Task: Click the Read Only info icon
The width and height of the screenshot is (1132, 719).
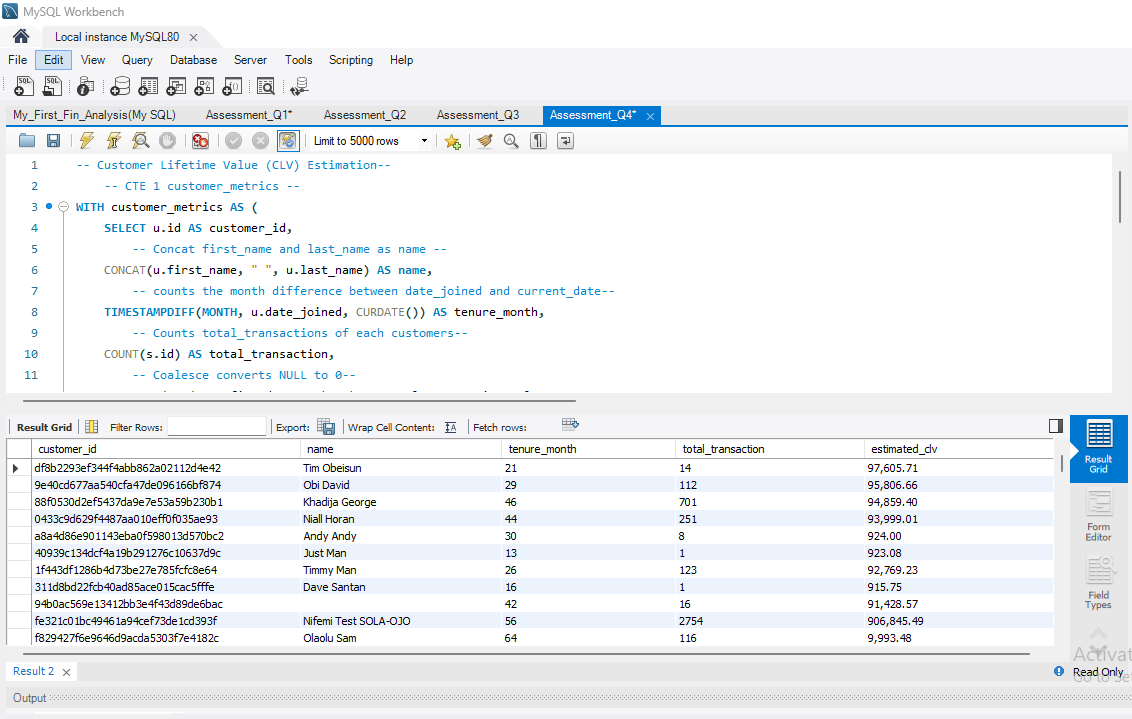Action: coord(1058,671)
